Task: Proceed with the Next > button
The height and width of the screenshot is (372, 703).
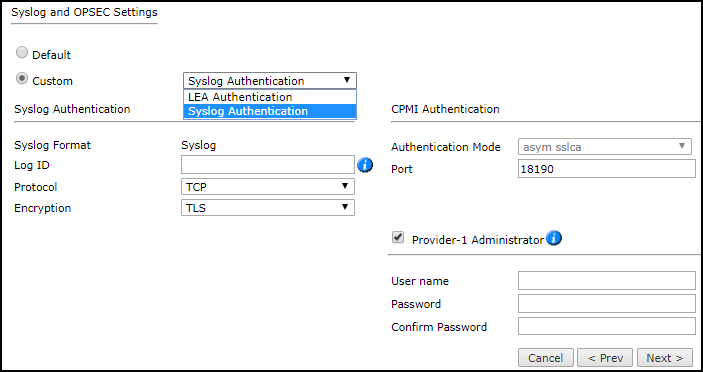Action: coord(664,358)
